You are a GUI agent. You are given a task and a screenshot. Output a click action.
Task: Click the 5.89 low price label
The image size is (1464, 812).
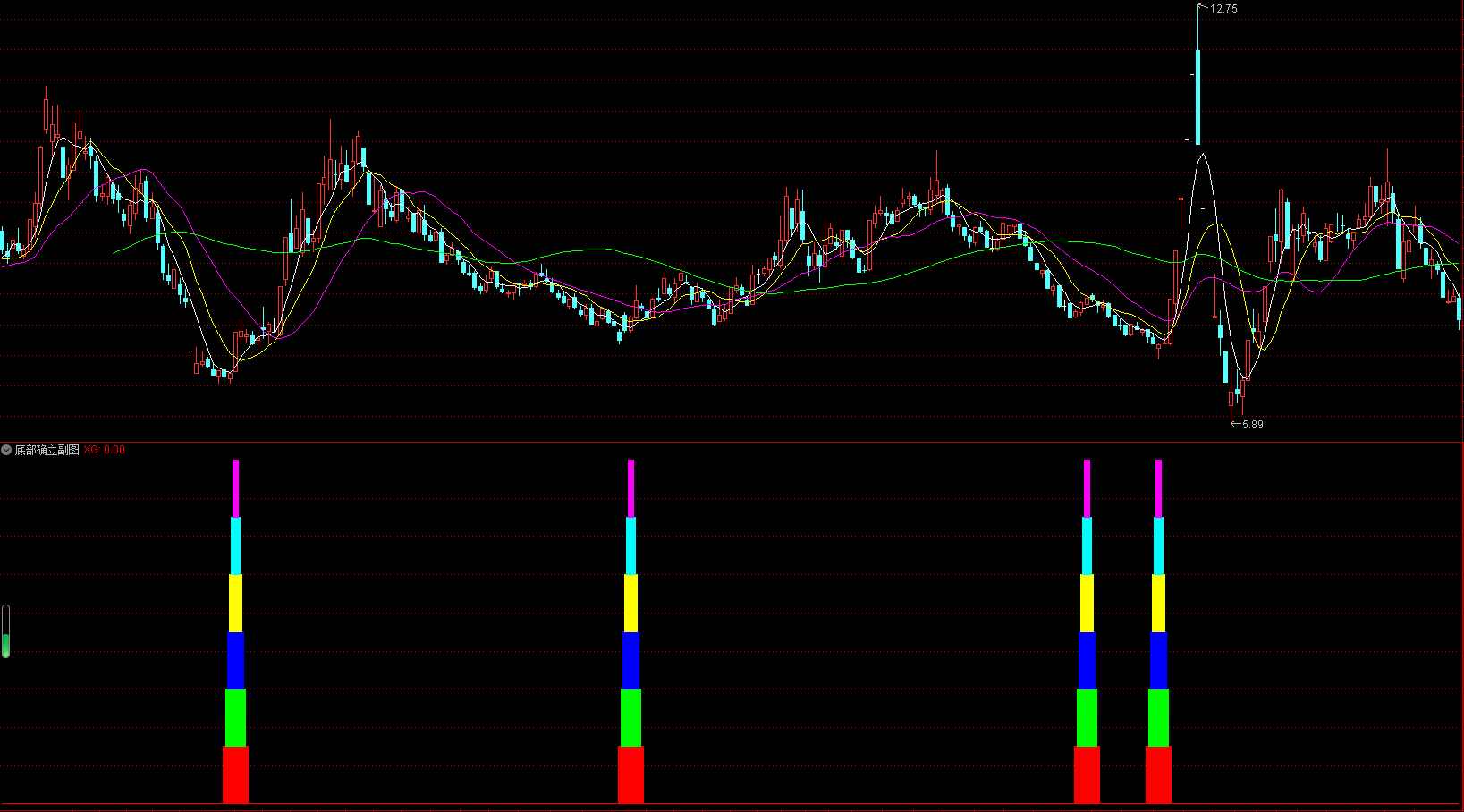pyautogui.click(x=1252, y=424)
